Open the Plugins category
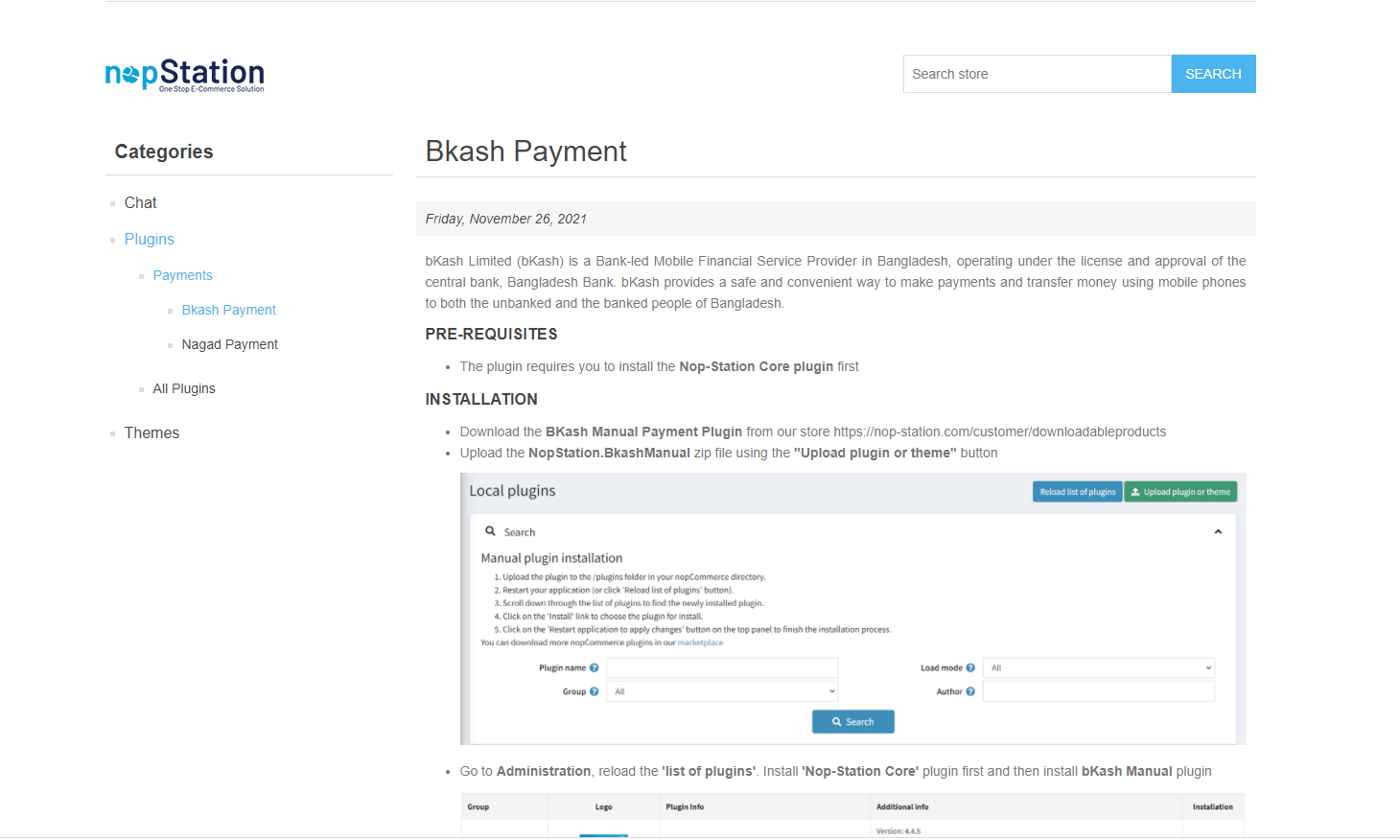Viewport: 1400px width, 840px height. point(149,239)
